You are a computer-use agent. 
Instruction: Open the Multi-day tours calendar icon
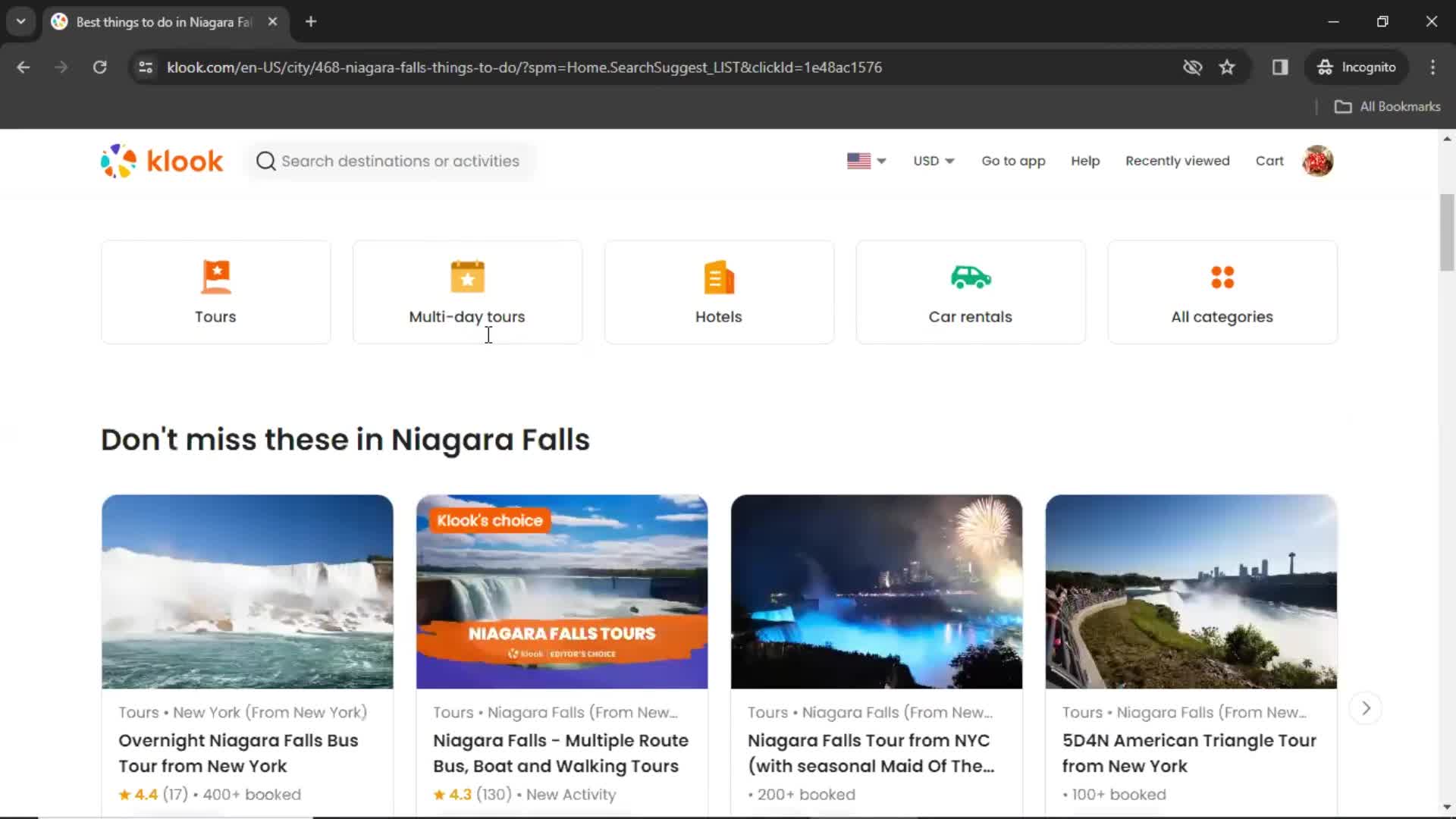pos(467,277)
